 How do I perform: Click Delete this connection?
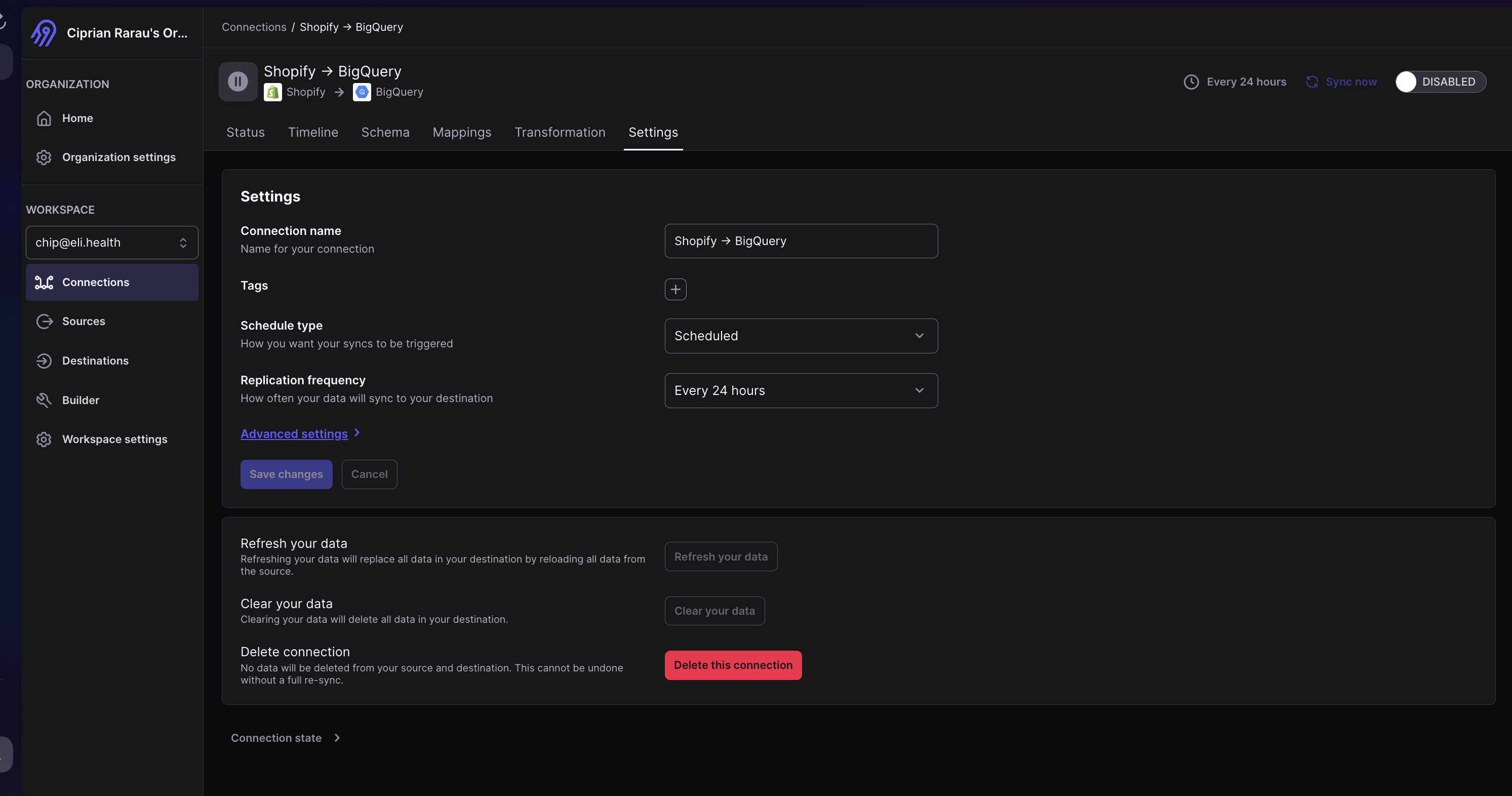(x=733, y=664)
